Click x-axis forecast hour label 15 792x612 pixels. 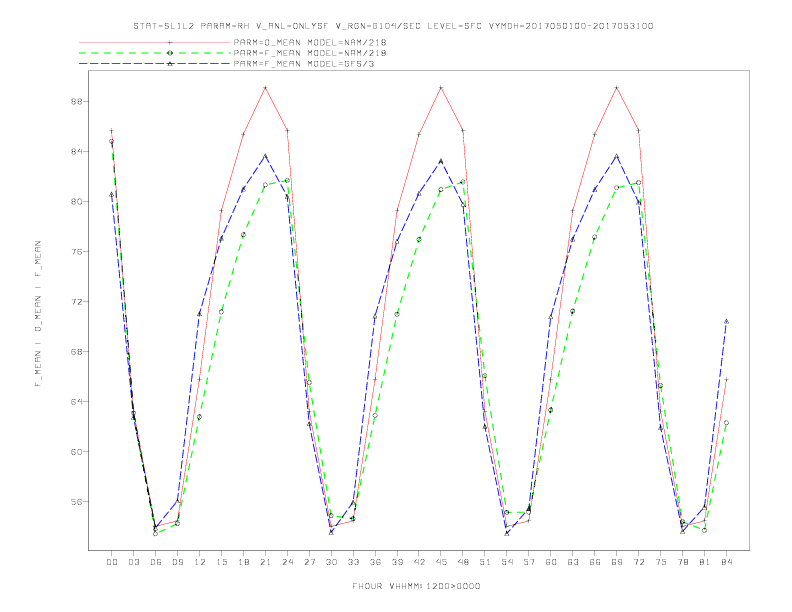(x=222, y=562)
